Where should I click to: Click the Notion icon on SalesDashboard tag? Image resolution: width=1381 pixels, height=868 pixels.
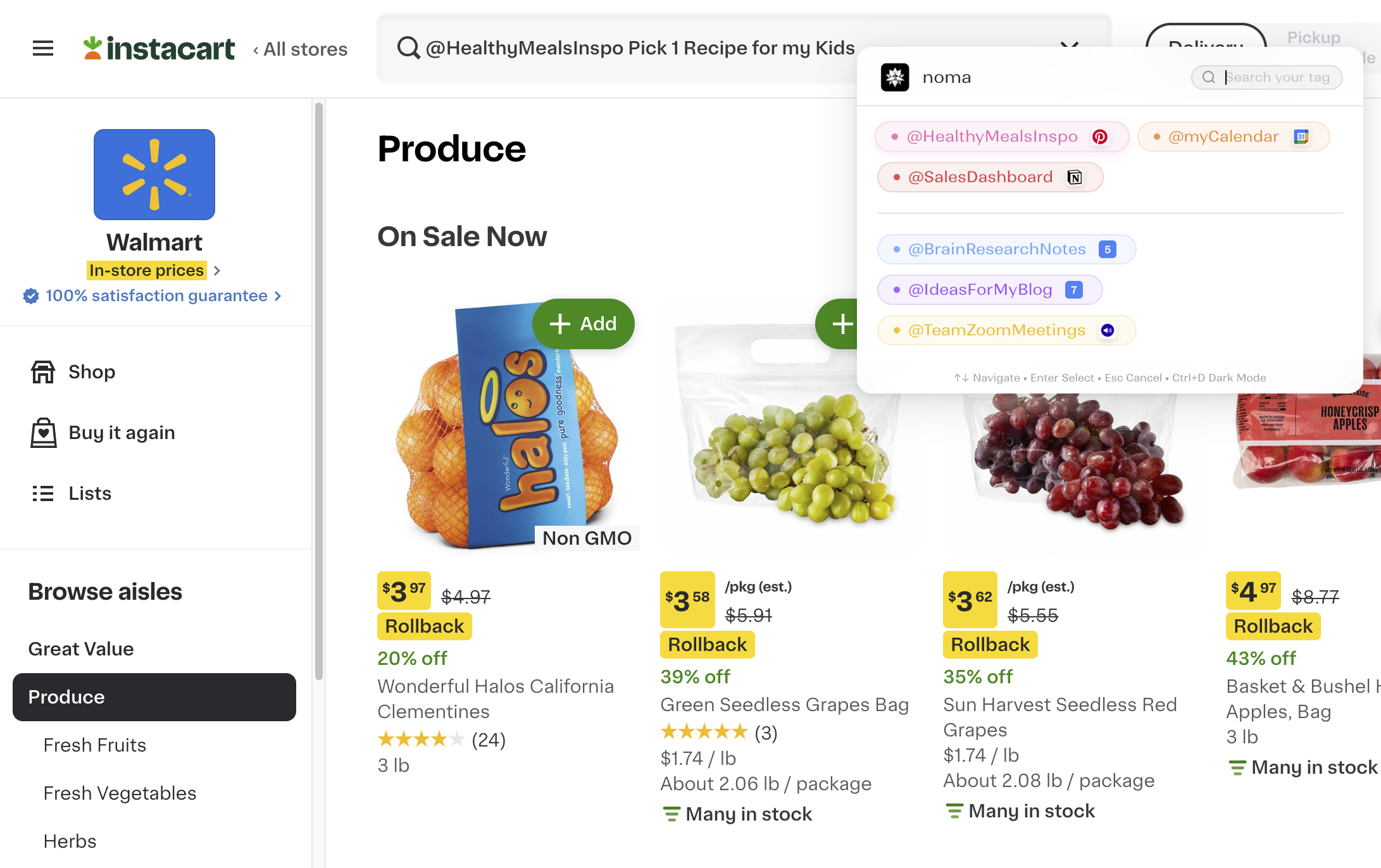[x=1075, y=177]
